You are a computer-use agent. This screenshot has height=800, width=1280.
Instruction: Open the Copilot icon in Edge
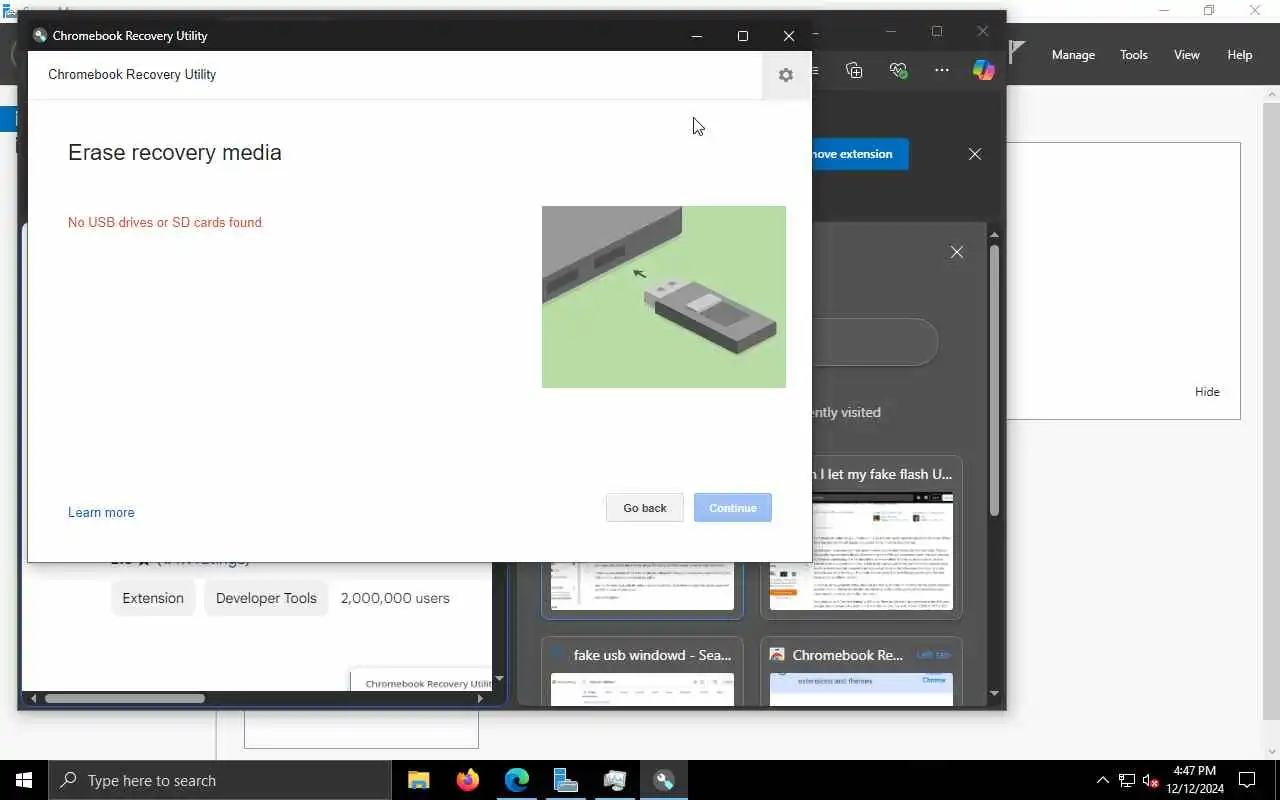tap(984, 70)
